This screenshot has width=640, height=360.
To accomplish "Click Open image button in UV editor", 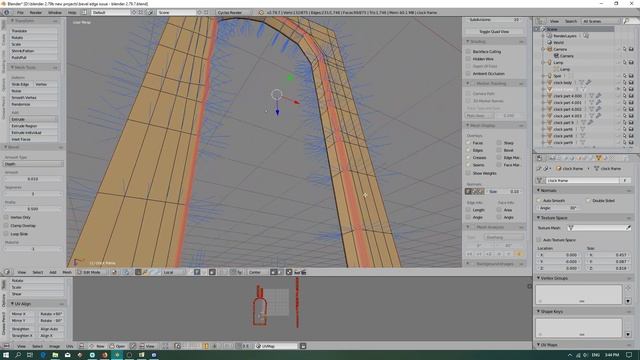I will [118, 346].
